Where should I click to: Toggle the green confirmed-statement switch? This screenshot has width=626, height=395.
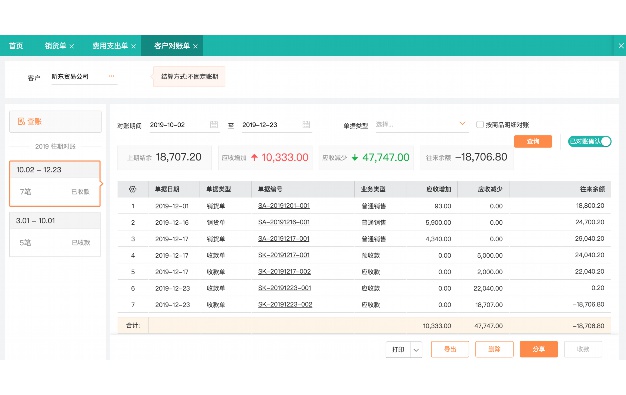(590, 141)
